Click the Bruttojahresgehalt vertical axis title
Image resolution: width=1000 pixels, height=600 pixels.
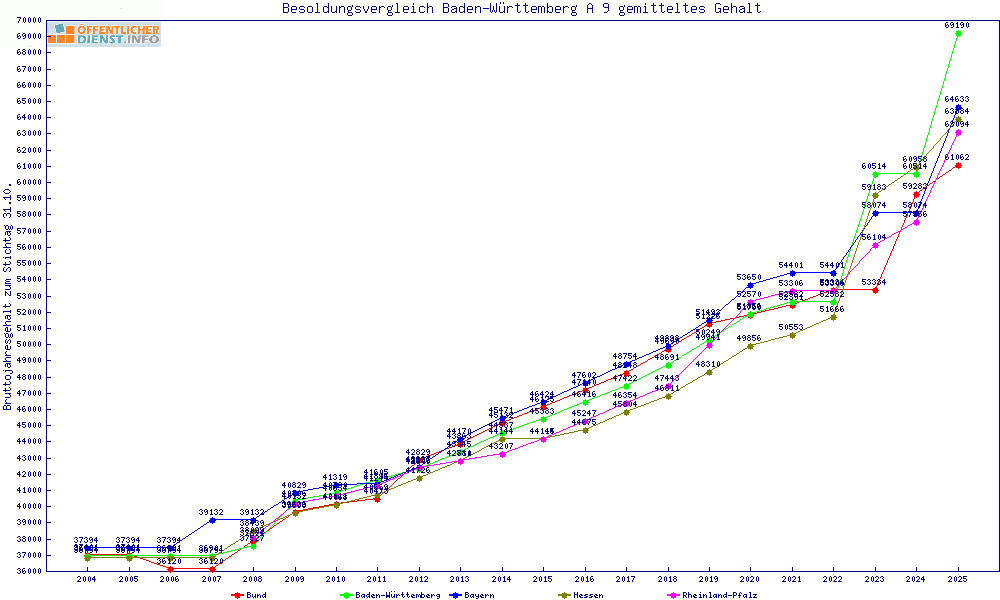(x=9, y=296)
